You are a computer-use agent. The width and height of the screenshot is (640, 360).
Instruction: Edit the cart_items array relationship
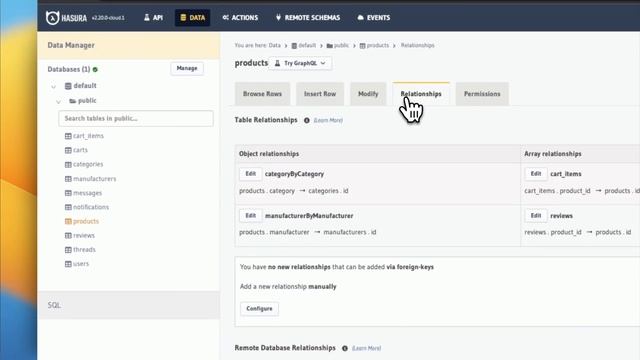(x=536, y=174)
